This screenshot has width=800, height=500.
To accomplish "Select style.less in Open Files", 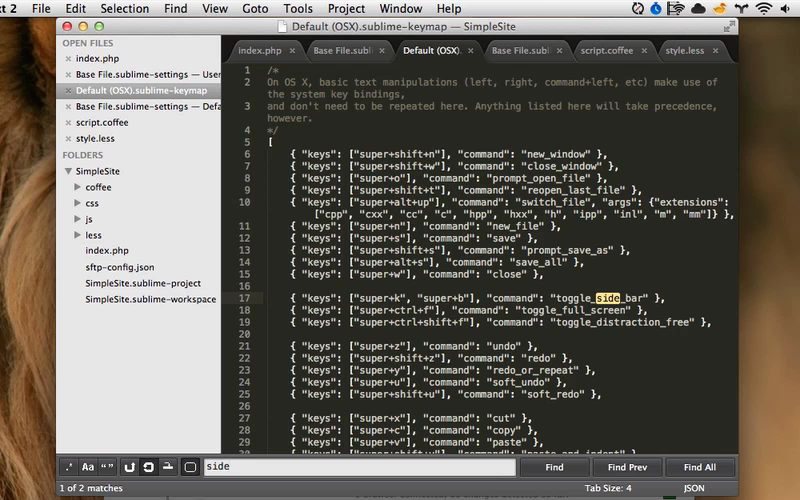I will tap(95, 138).
